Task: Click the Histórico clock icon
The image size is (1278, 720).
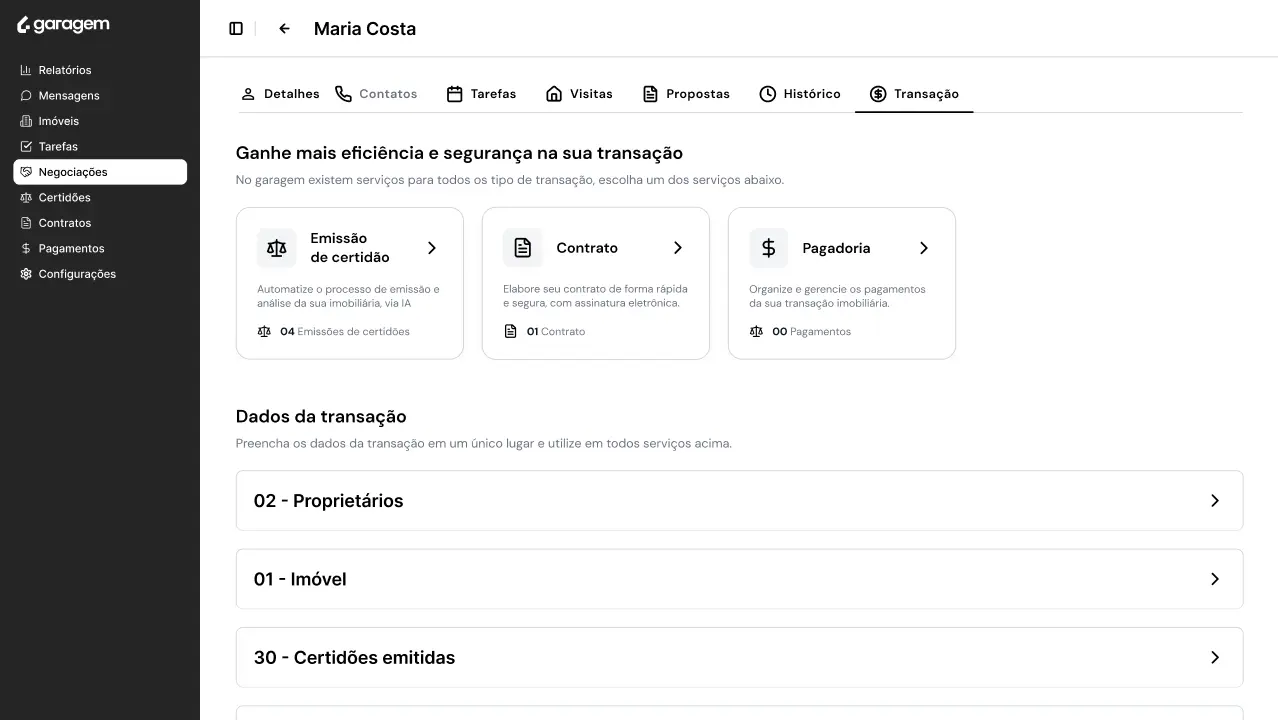Action: coord(767,94)
